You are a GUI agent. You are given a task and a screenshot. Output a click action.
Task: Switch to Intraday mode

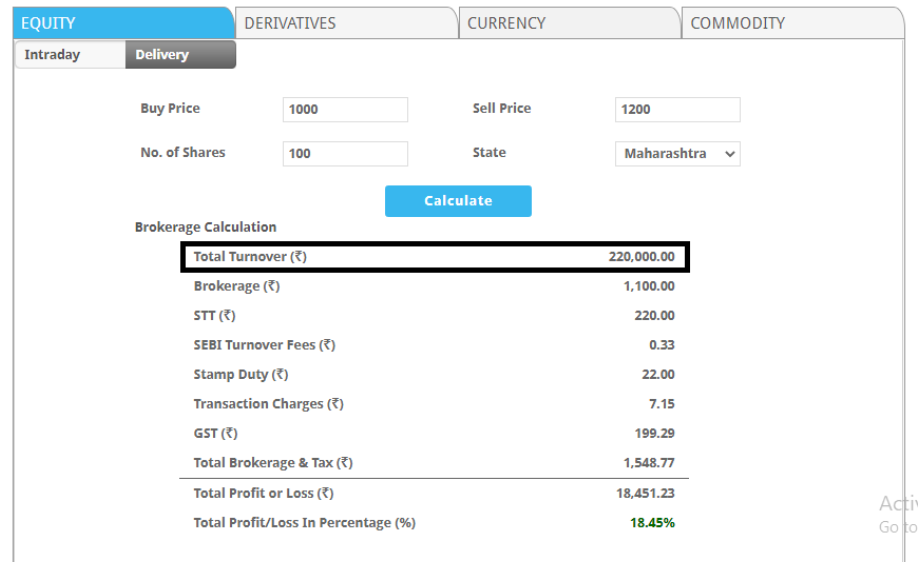69,55
